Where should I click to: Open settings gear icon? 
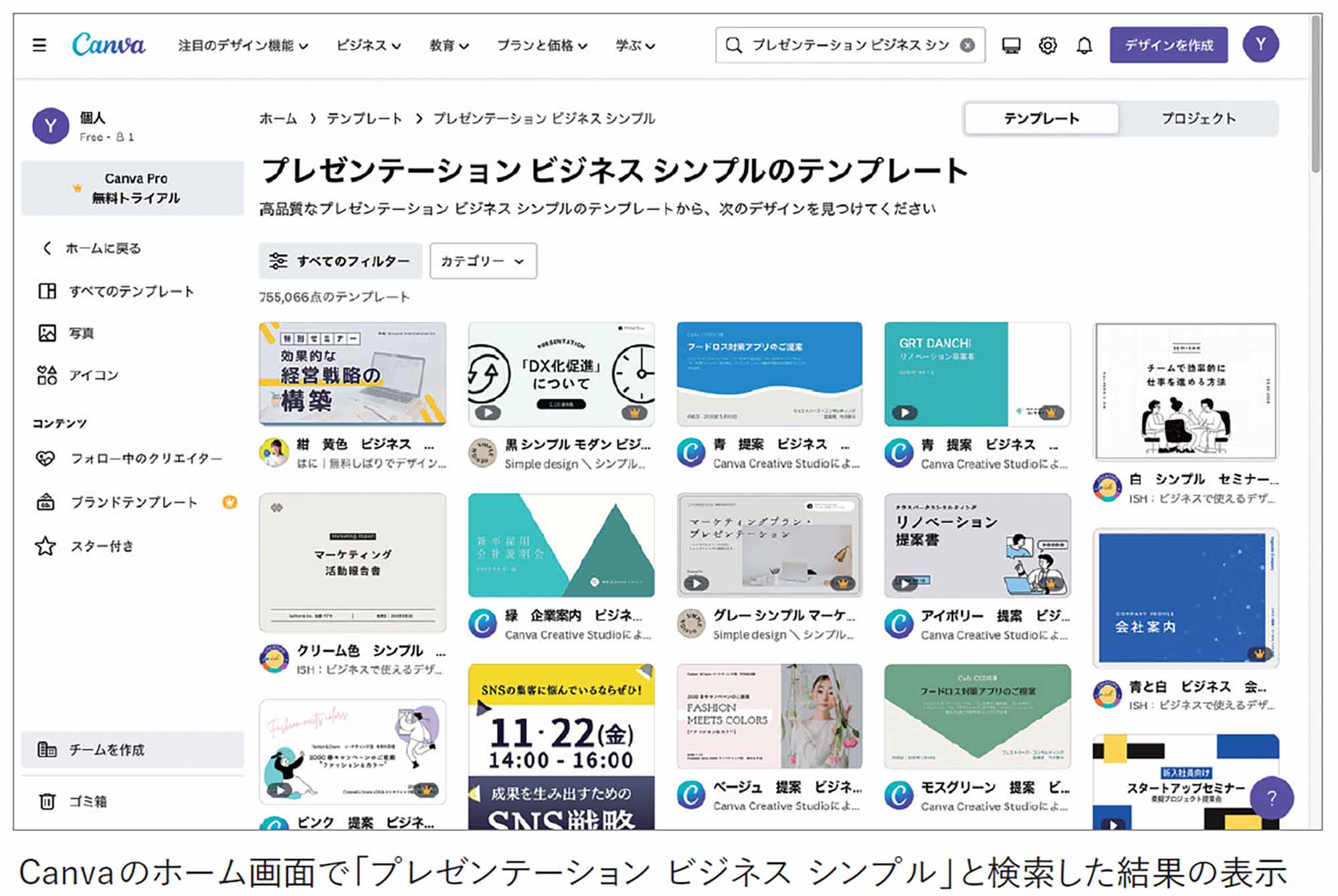tap(1048, 45)
